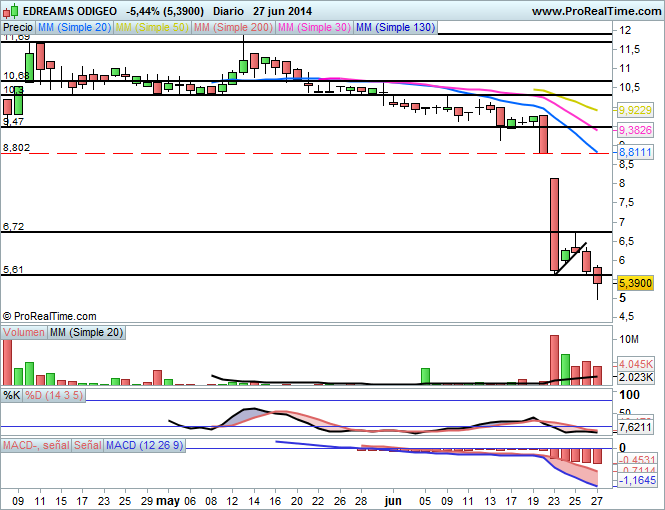Open the MM (Simple 130) label
The height and width of the screenshot is (510, 665).
tap(395, 28)
